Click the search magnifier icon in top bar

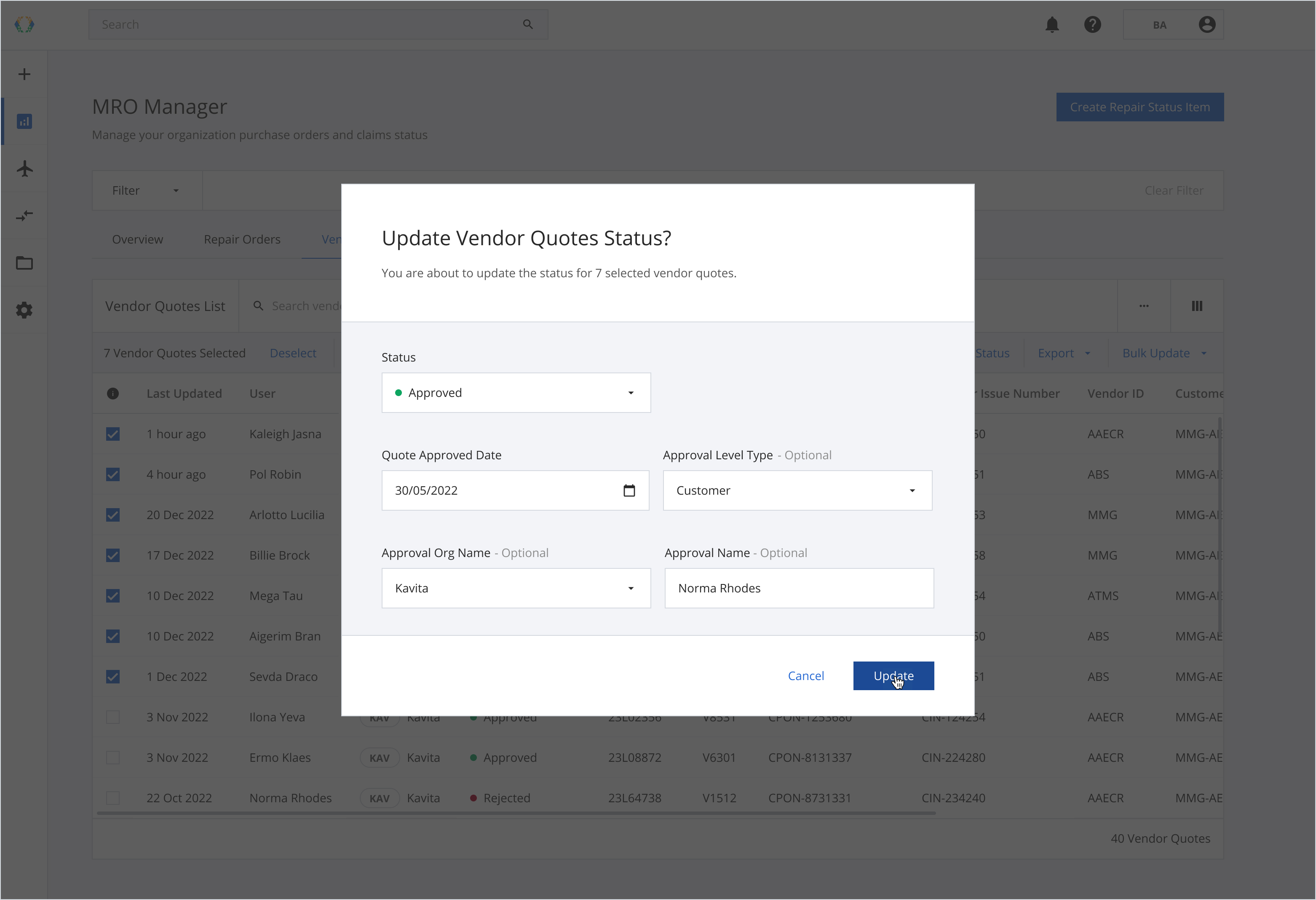[528, 24]
